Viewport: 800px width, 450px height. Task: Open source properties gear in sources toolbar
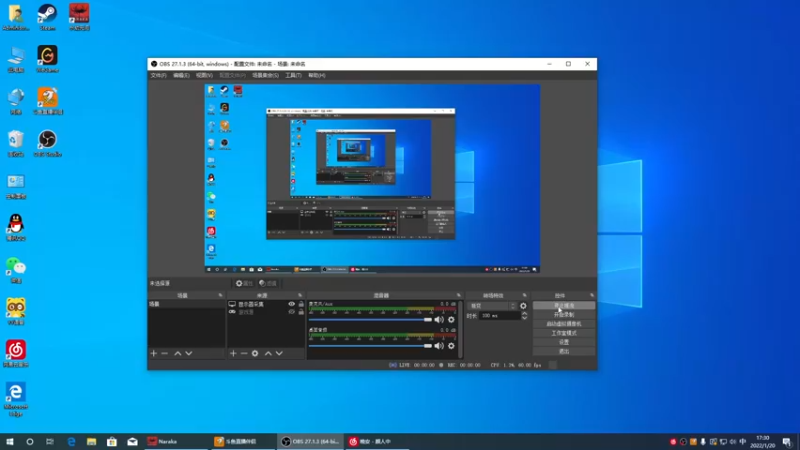pyautogui.click(x=255, y=353)
